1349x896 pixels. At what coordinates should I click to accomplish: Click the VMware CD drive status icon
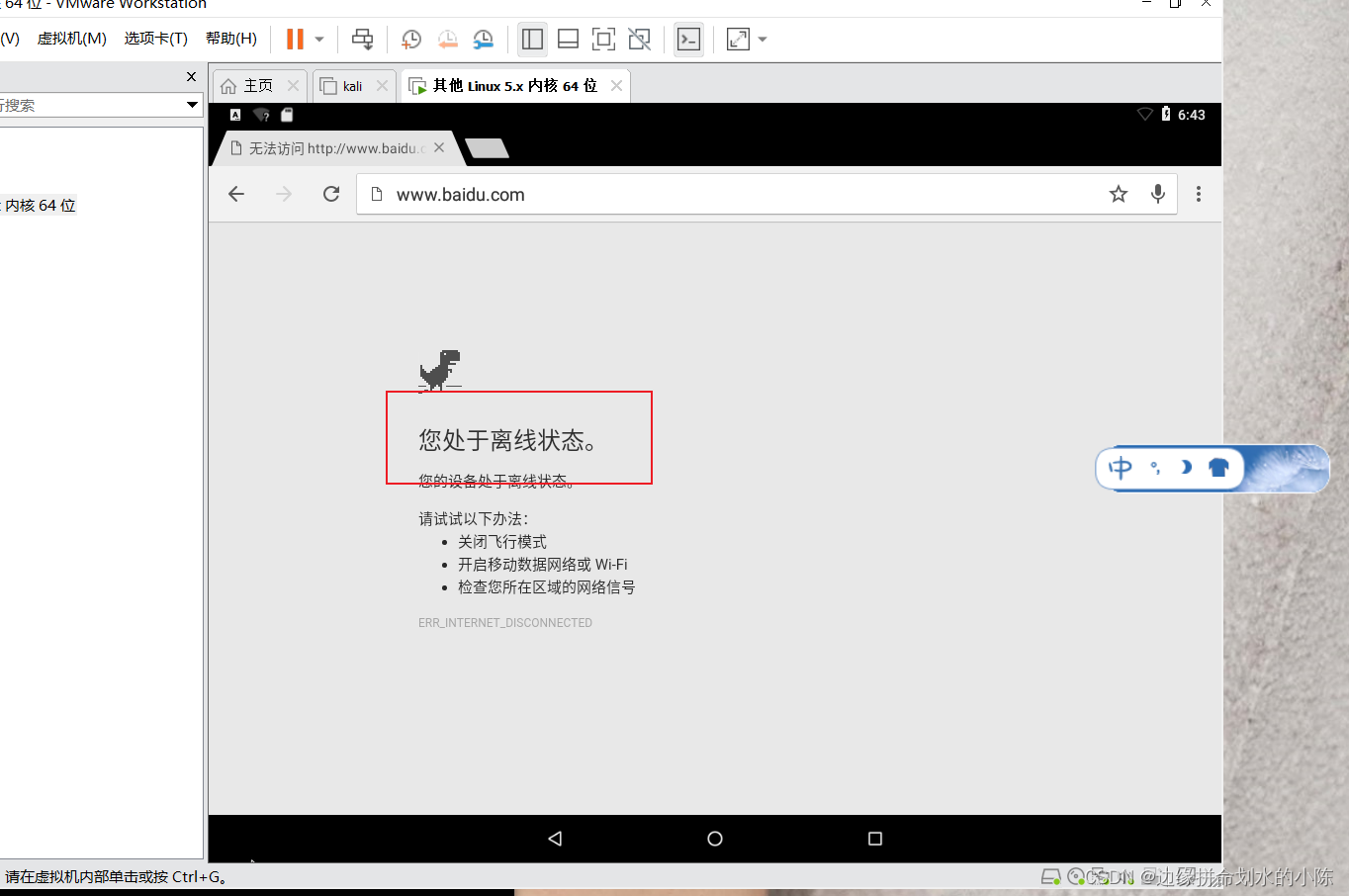point(1076,877)
